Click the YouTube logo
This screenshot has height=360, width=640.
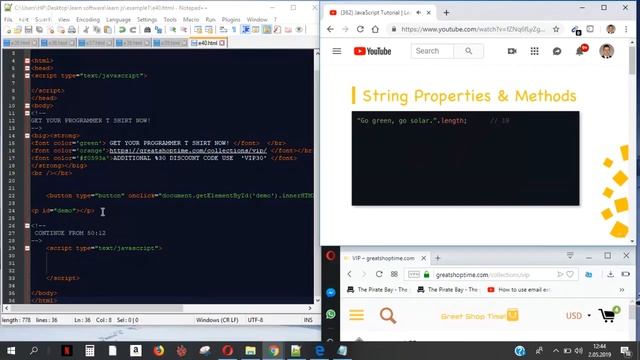coord(372,51)
